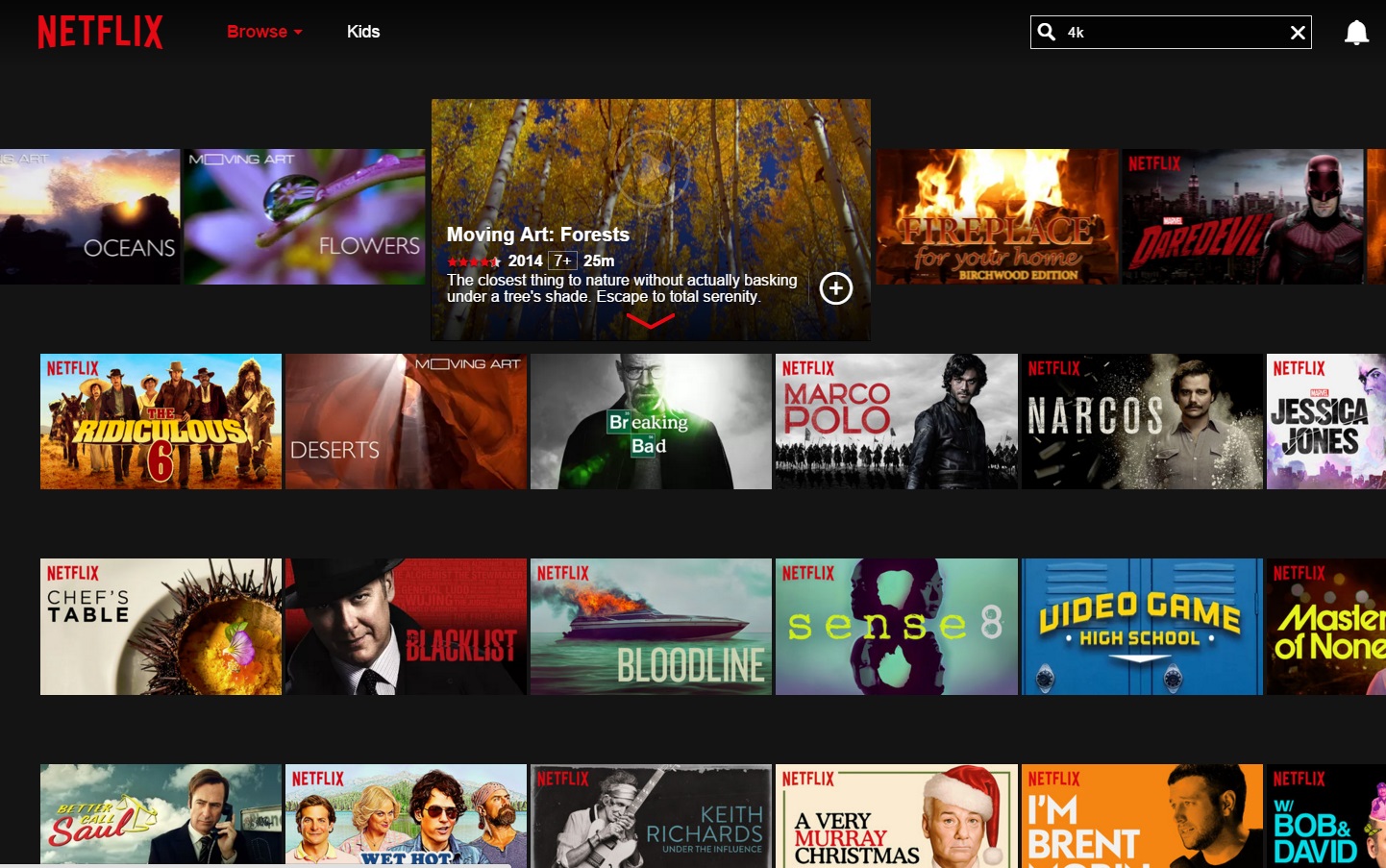Open the Video Game High School thumbnail
Screen dimensions: 1386x868
click(1142, 627)
